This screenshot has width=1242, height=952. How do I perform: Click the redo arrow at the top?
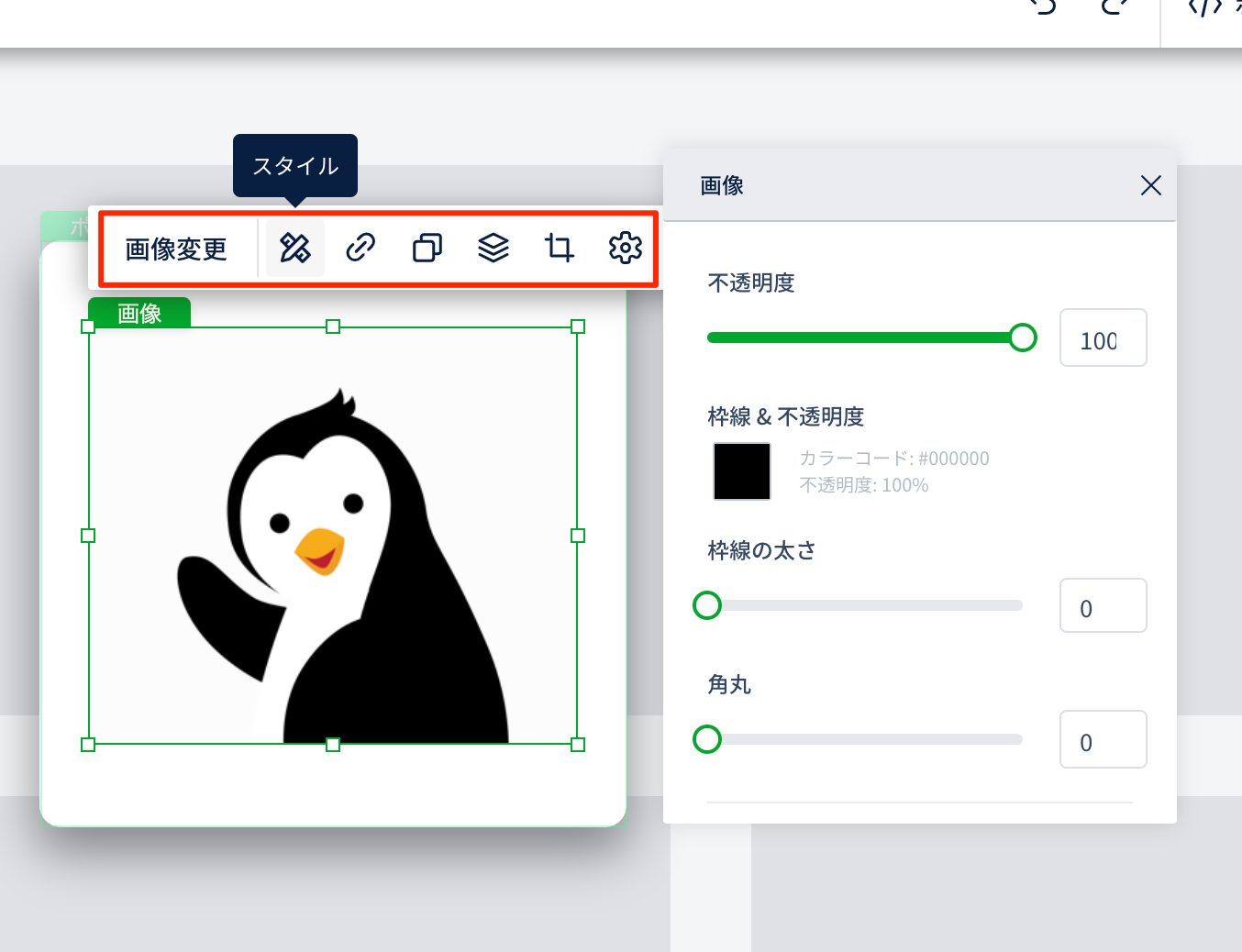click(x=1114, y=7)
